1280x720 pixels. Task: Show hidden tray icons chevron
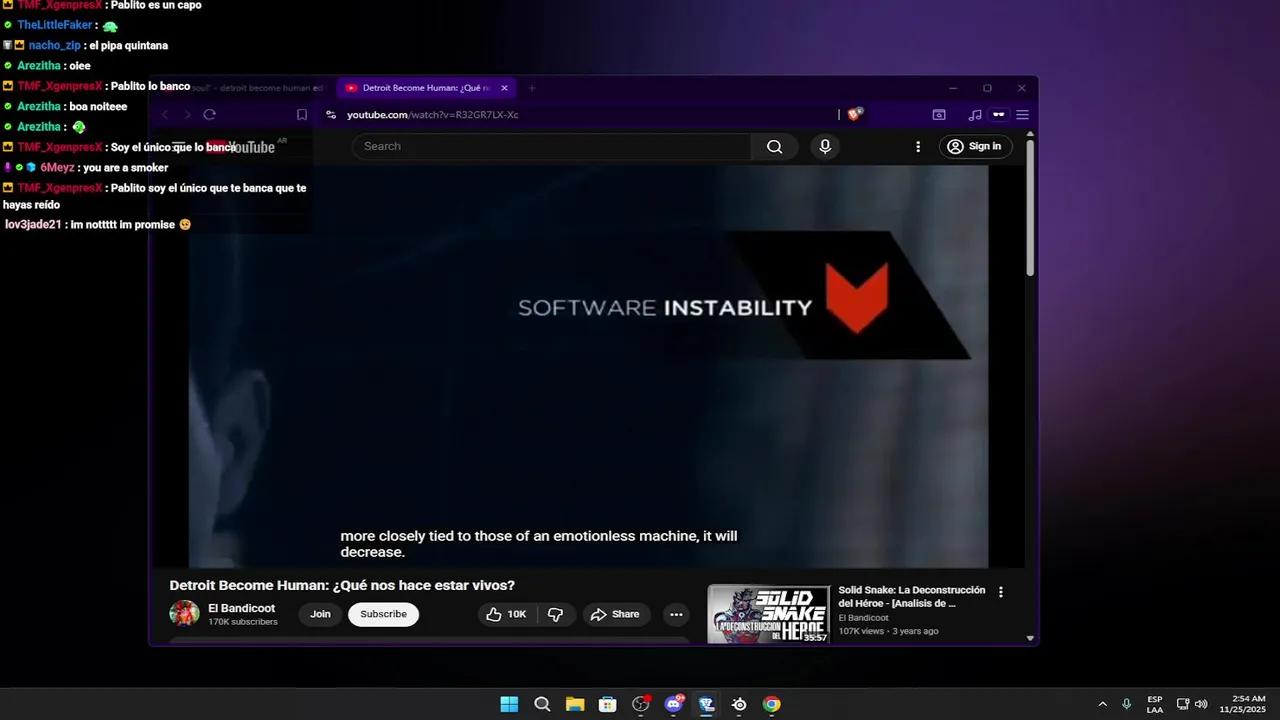pyautogui.click(x=1103, y=704)
